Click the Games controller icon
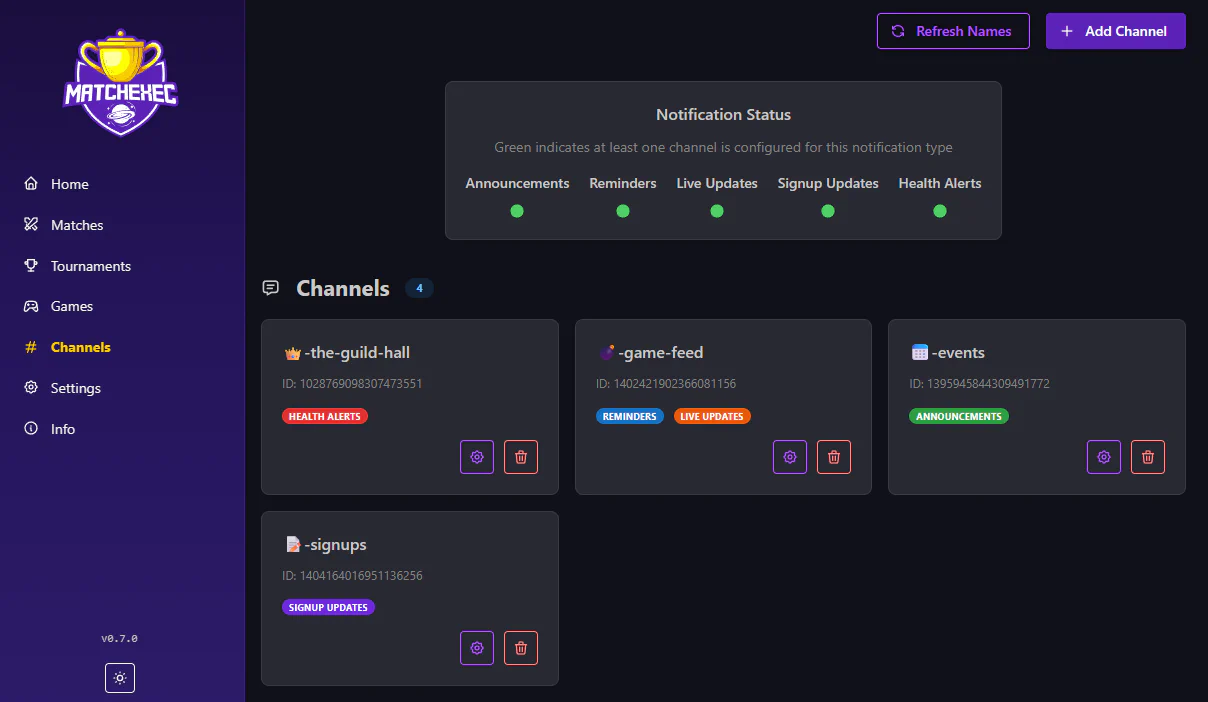1208x702 pixels. pos(30,306)
